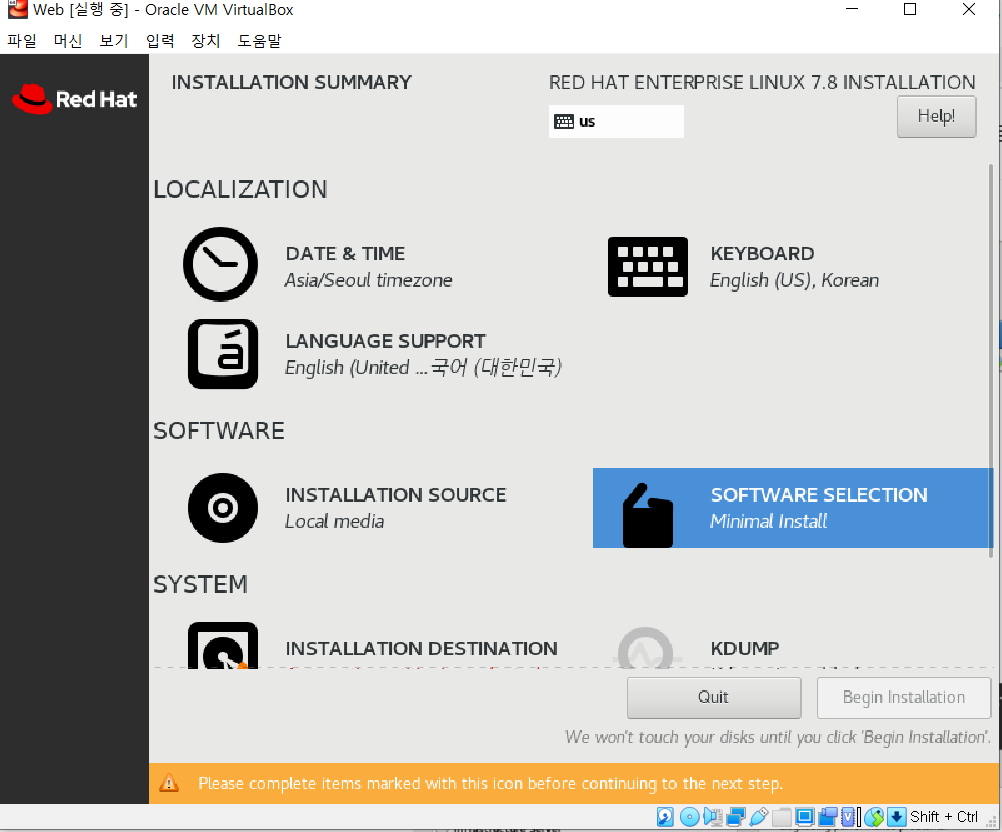Viewport: 1002px width, 832px height.
Task: Click the Begin Installation button
Action: 904,697
